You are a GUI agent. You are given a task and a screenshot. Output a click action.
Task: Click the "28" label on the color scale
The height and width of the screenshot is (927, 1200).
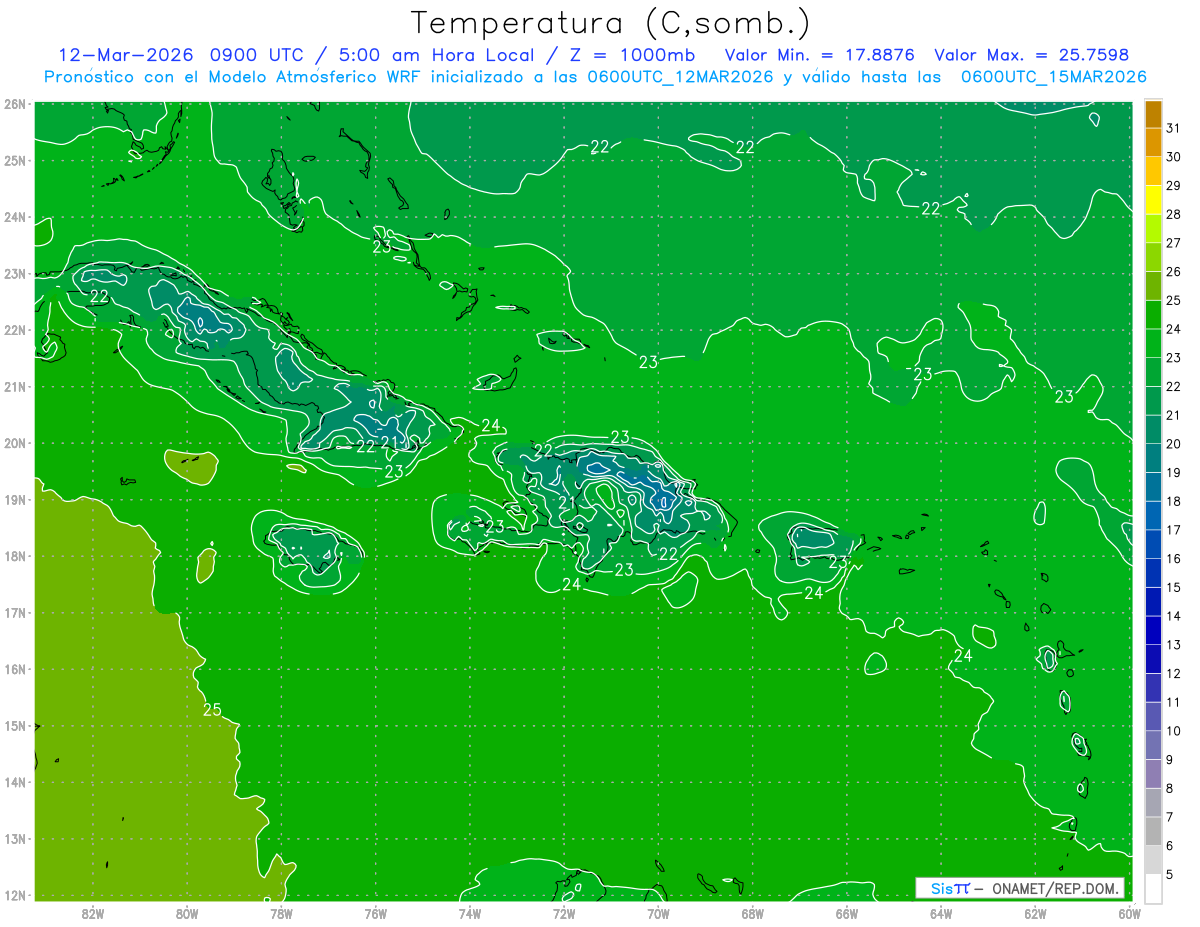1173,214
